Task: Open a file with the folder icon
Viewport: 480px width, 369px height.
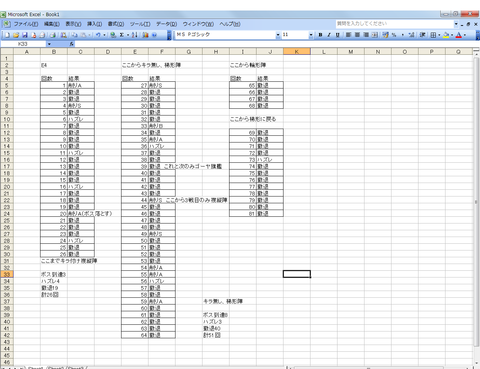Action: [x=16, y=35]
